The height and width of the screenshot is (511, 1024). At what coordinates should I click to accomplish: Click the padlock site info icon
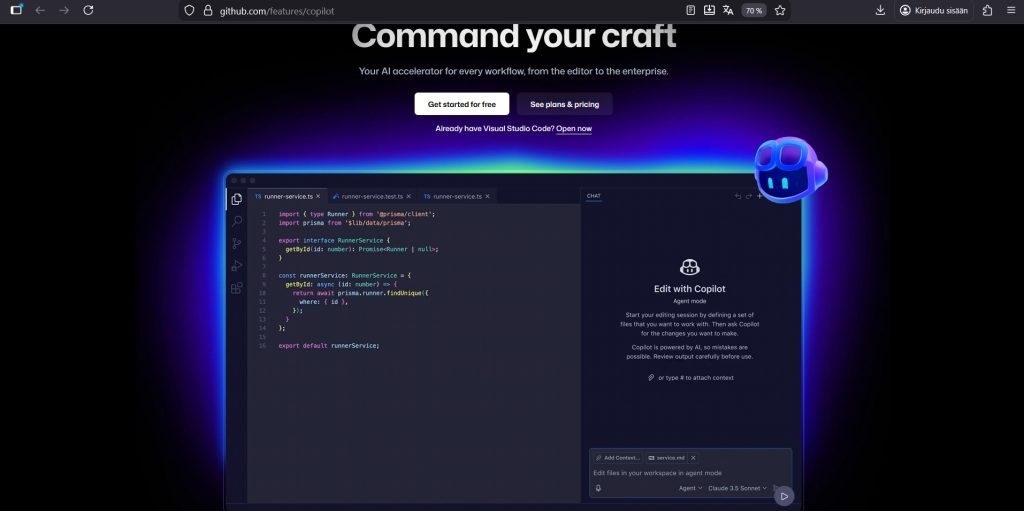coord(208,10)
